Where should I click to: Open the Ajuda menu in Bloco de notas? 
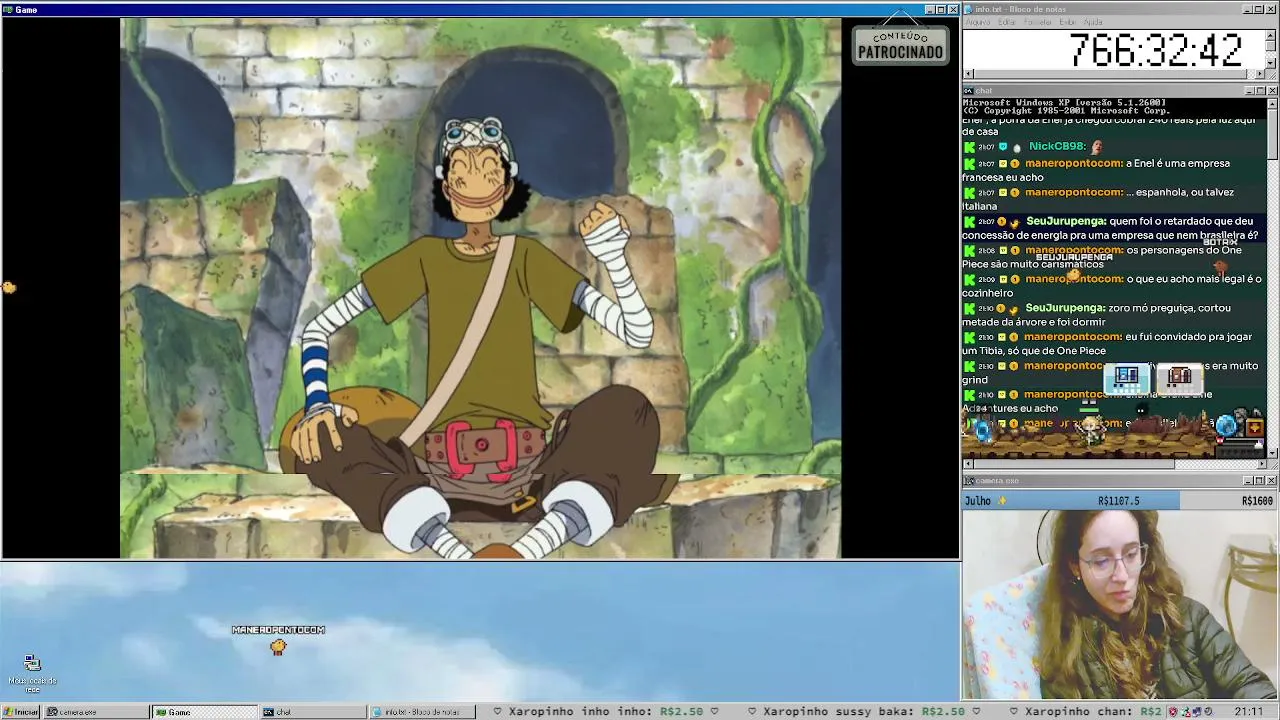[1094, 22]
